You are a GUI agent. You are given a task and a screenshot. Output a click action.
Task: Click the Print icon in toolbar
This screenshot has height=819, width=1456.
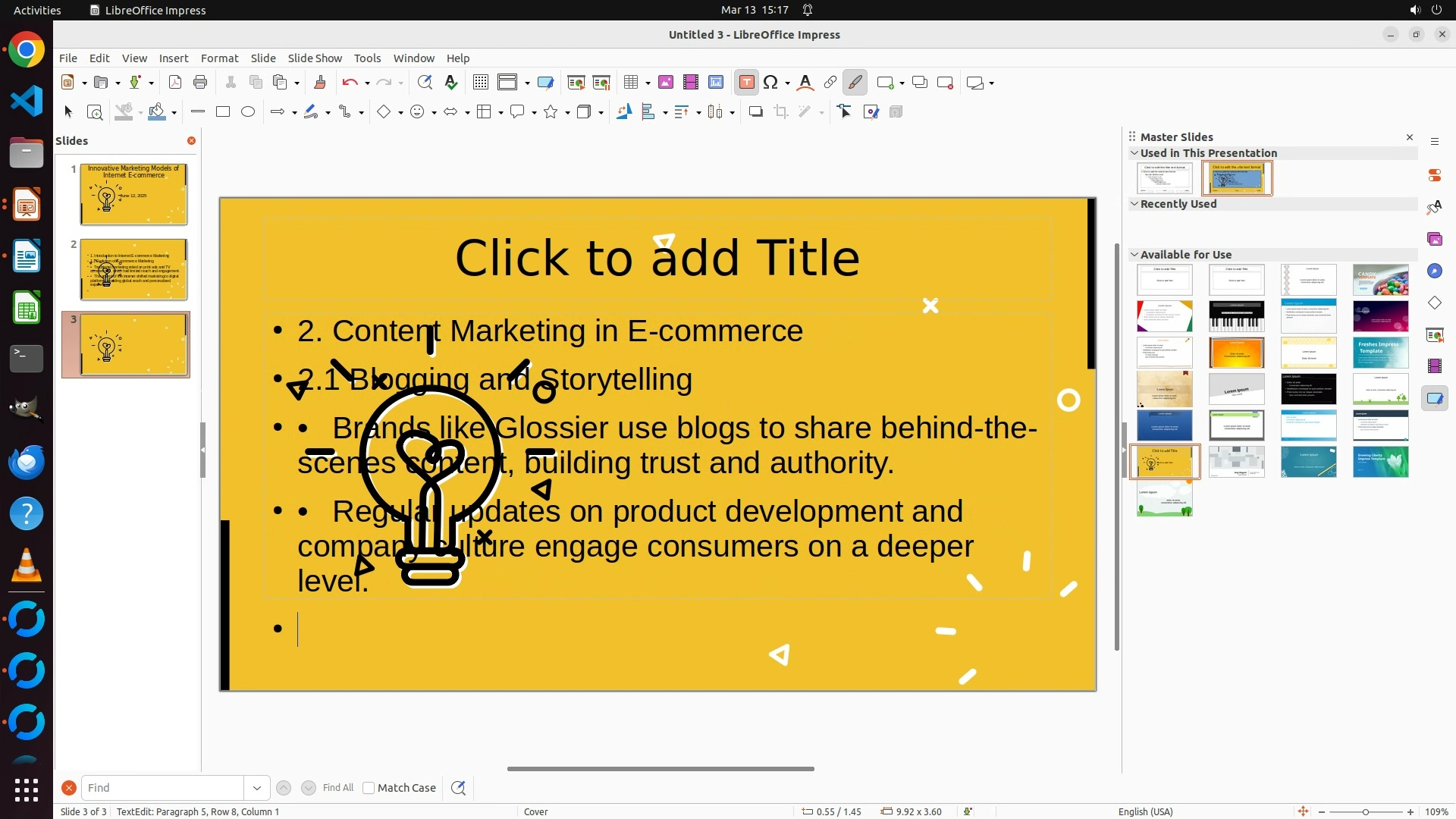pos(200,83)
